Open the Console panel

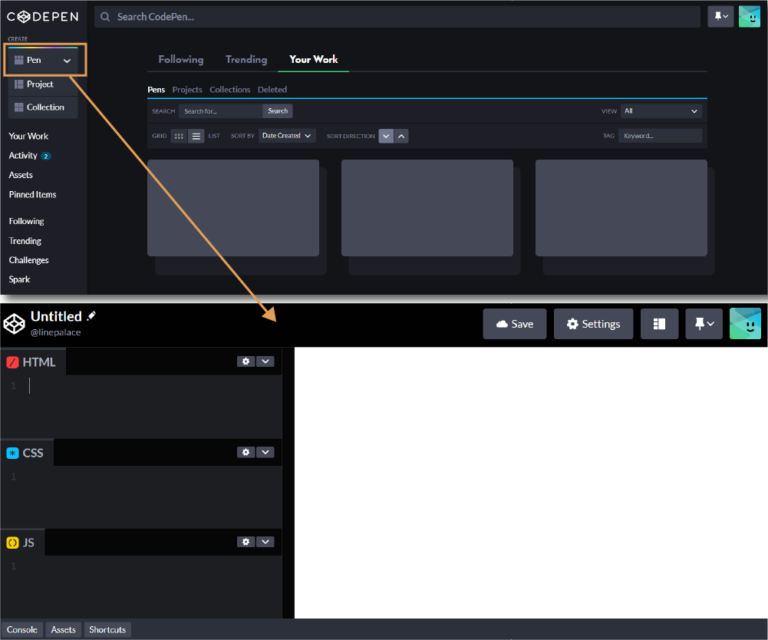[x=22, y=629]
